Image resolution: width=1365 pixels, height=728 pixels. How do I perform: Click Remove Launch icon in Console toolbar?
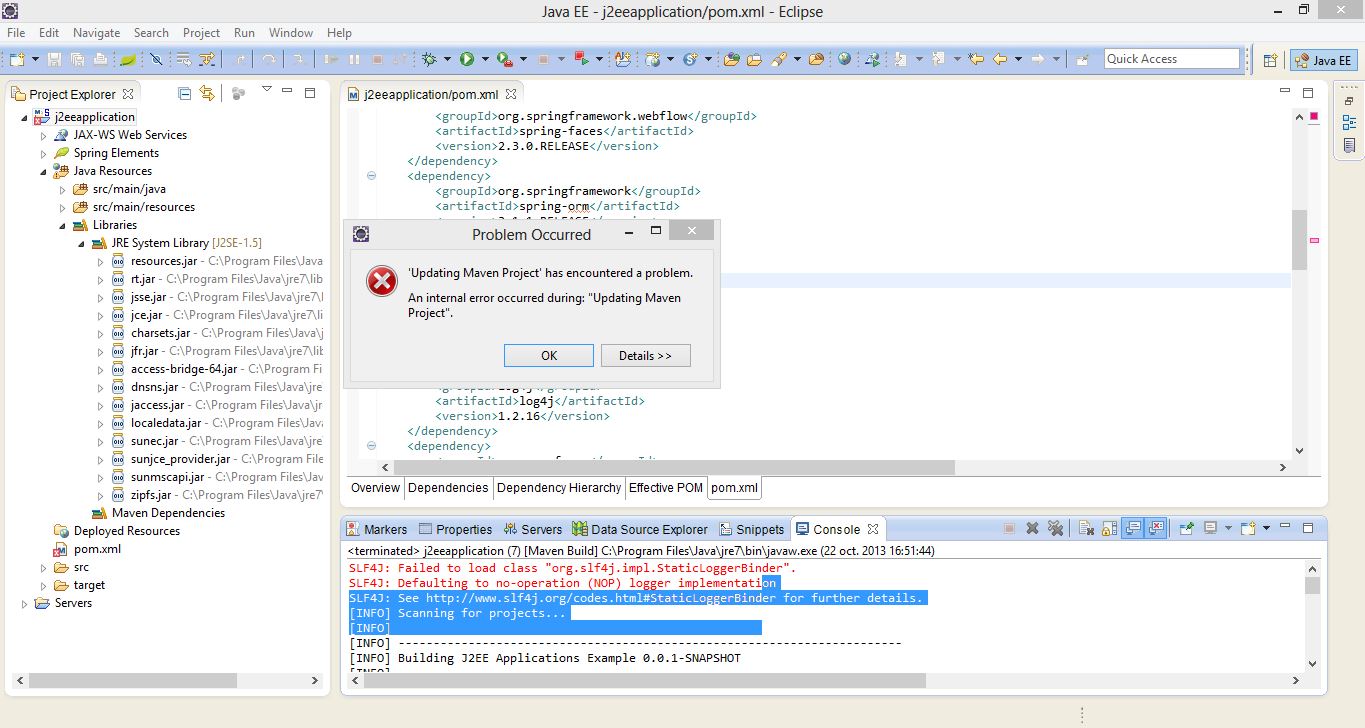(x=1033, y=528)
